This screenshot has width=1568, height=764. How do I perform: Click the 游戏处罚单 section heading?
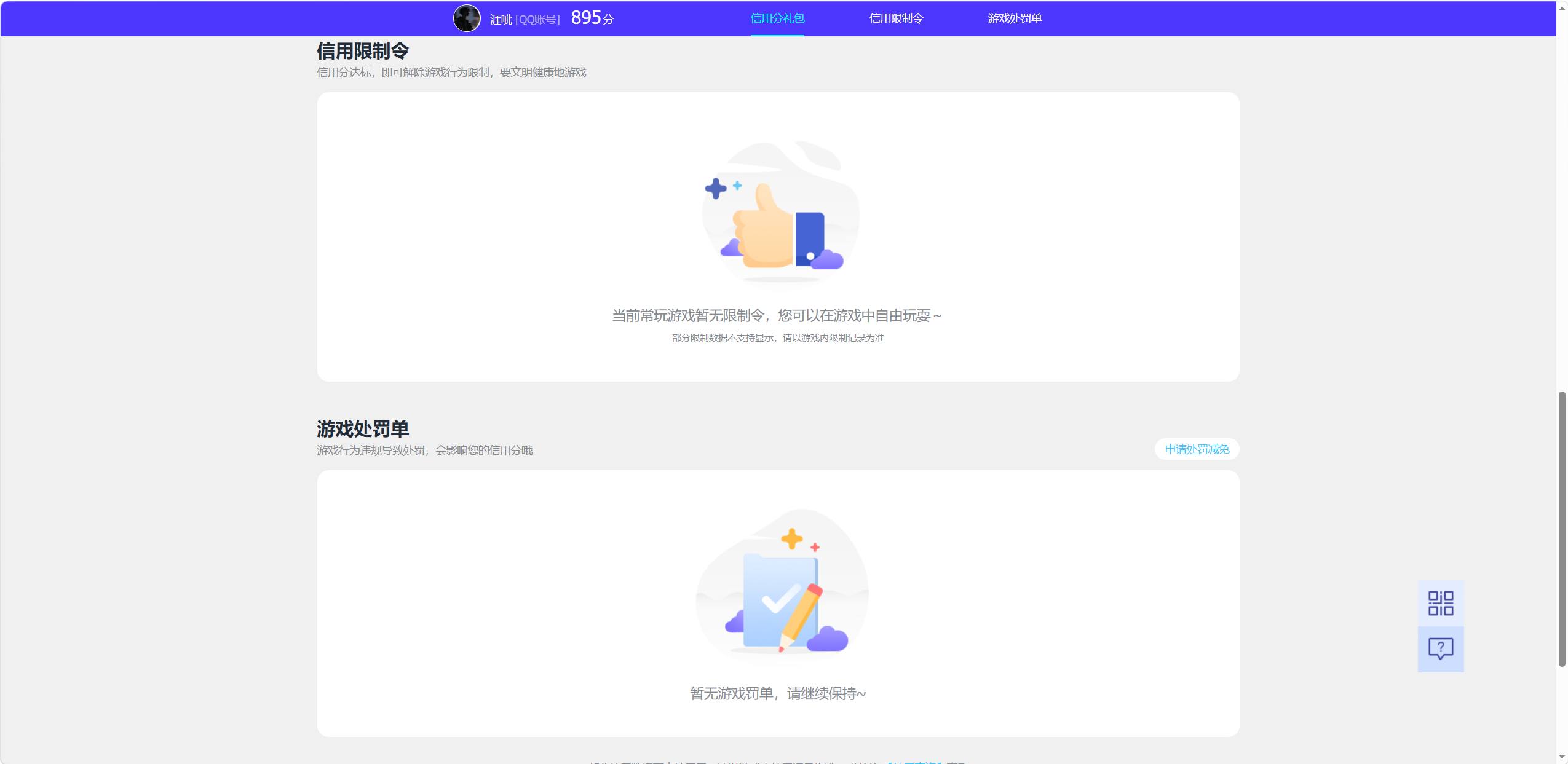pyautogui.click(x=363, y=429)
